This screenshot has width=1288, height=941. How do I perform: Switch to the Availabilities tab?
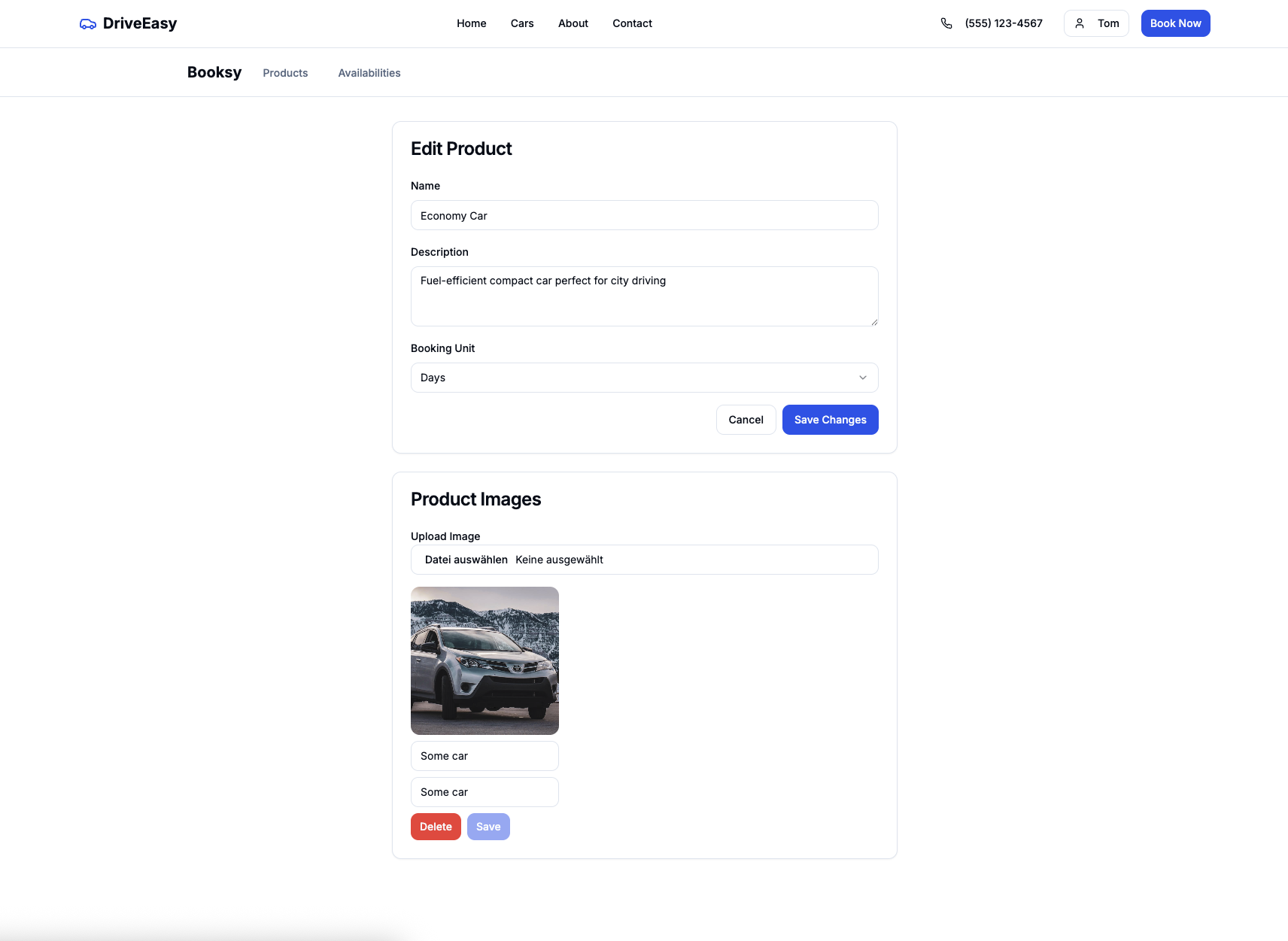point(369,73)
